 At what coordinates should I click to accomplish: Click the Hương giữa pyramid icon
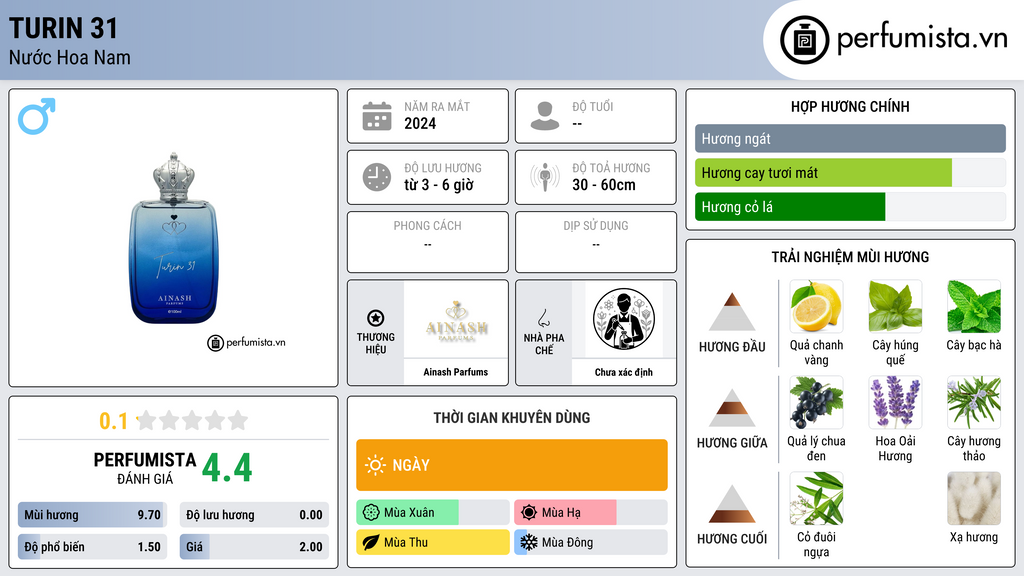click(732, 408)
